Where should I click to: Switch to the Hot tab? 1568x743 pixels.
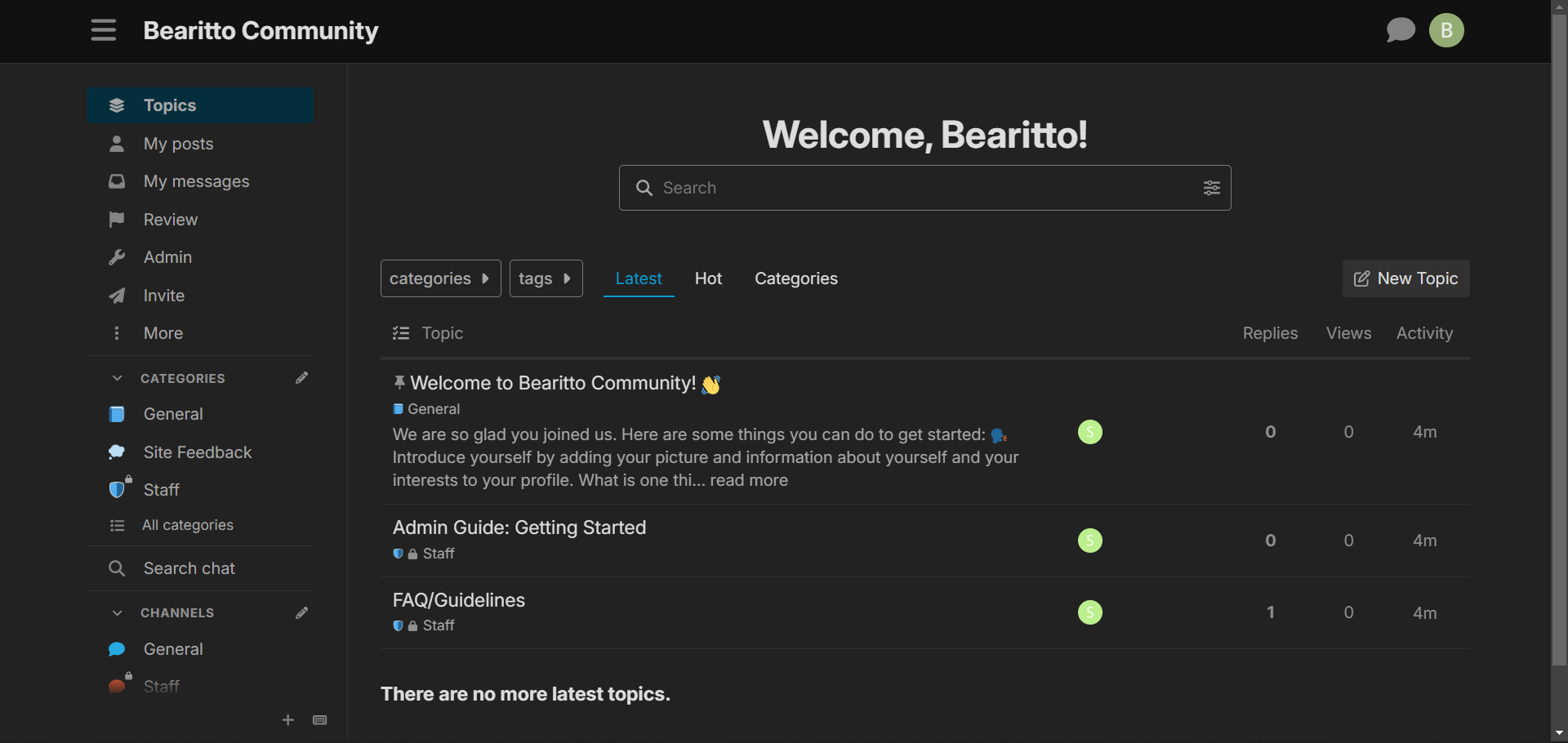coord(708,278)
